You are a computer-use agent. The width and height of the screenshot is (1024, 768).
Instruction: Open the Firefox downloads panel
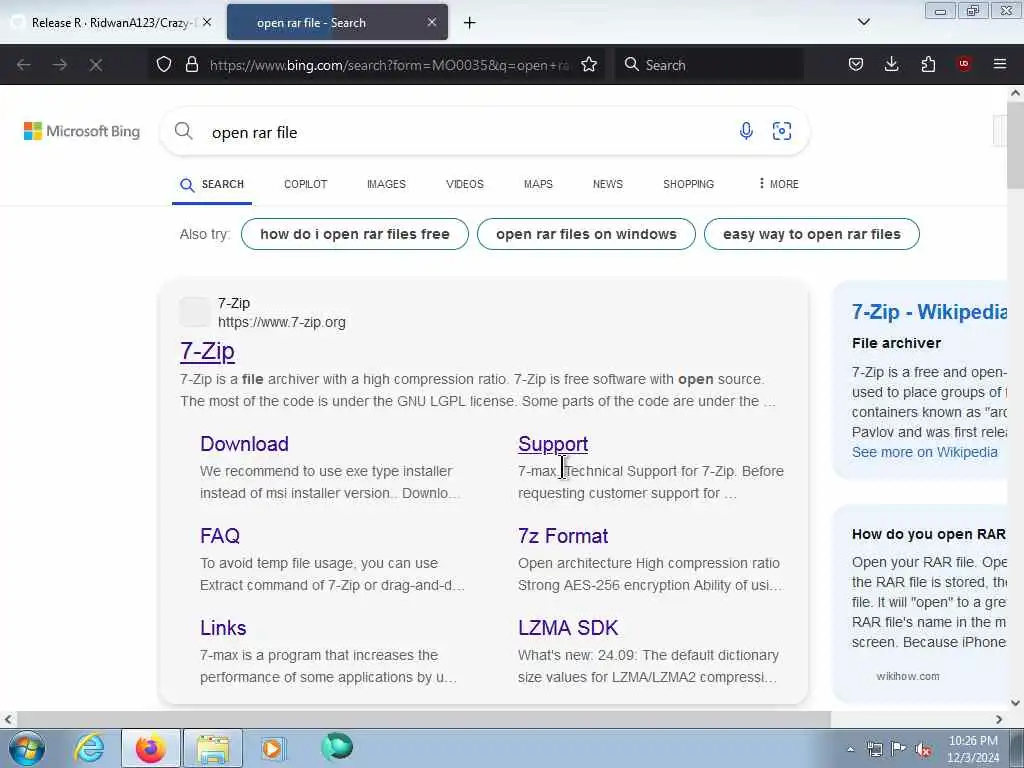coord(891,64)
